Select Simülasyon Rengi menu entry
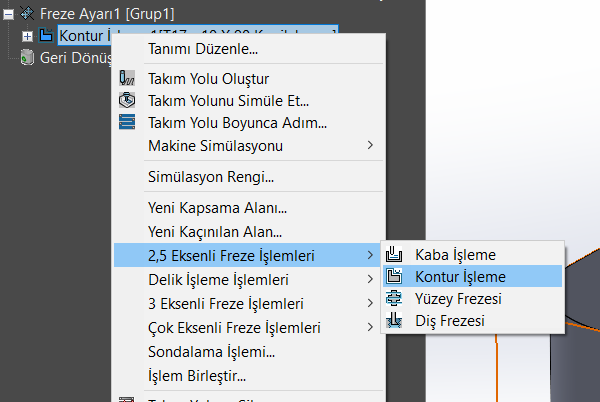The width and height of the screenshot is (600, 402). pos(211,178)
